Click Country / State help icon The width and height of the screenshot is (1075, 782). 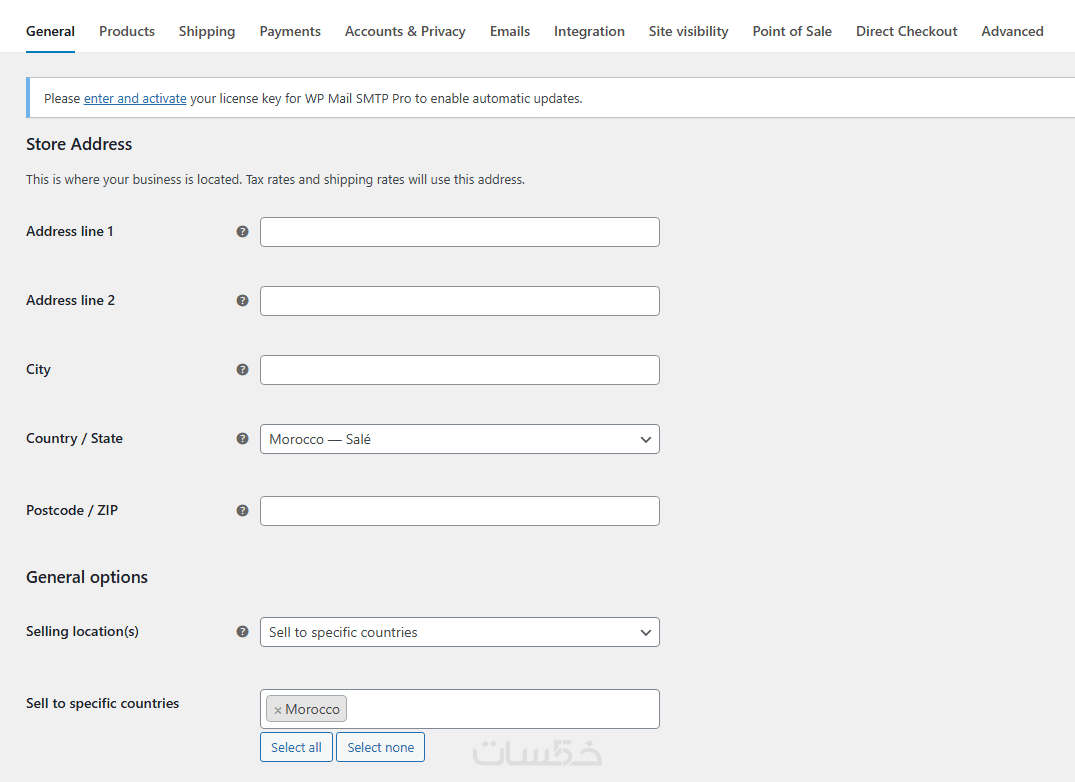pos(242,438)
